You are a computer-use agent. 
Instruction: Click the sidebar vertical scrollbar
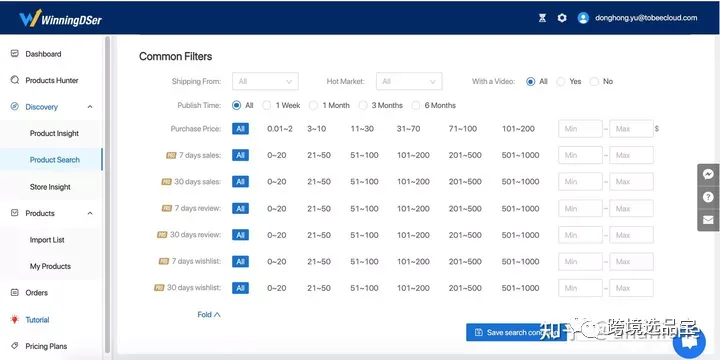point(107,193)
